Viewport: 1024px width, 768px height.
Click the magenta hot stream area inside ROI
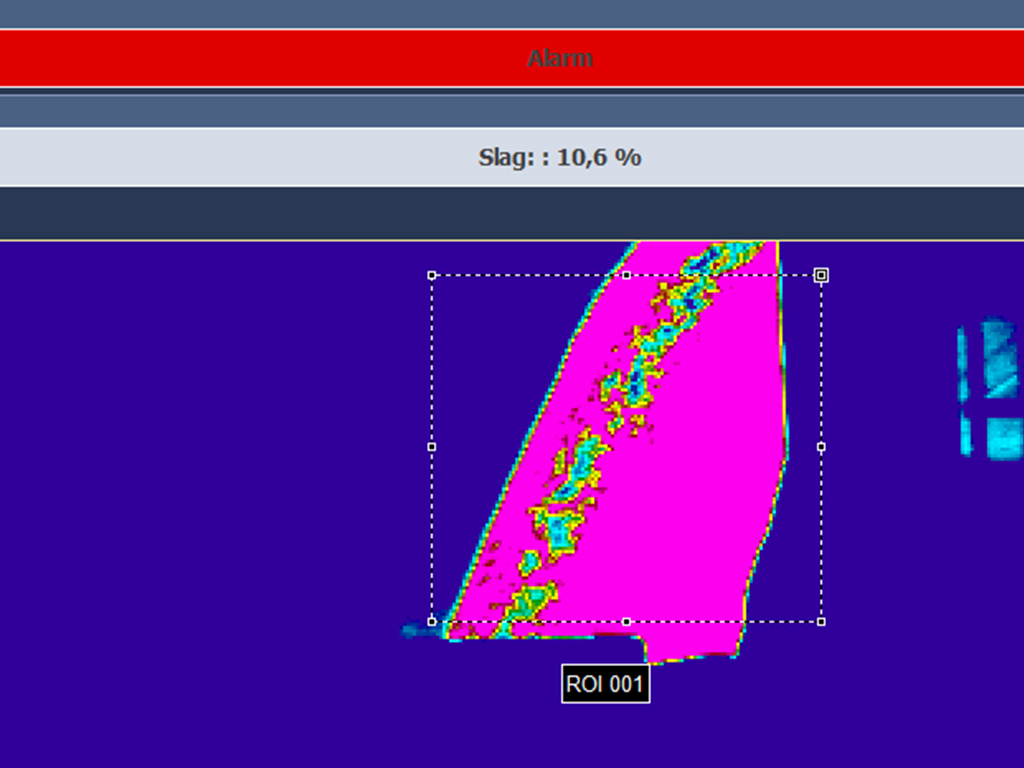[700, 480]
